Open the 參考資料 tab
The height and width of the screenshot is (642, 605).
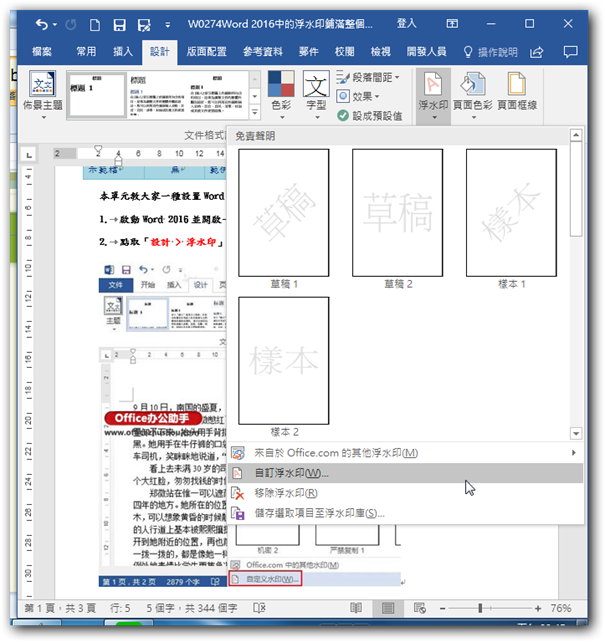pyautogui.click(x=262, y=52)
